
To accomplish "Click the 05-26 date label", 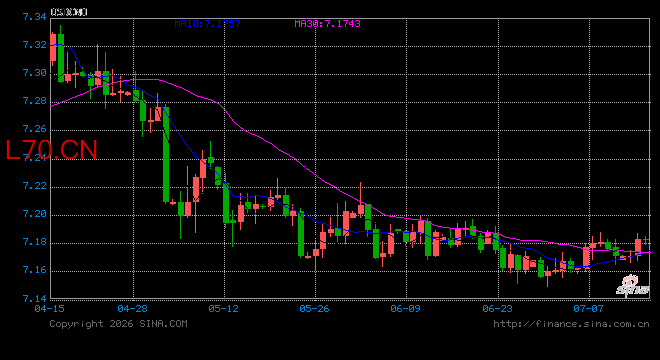I will tap(314, 309).
